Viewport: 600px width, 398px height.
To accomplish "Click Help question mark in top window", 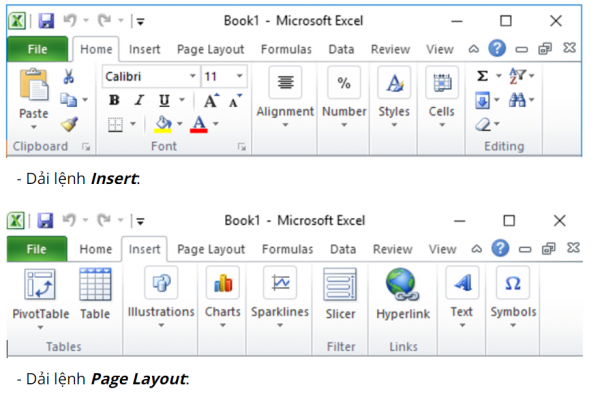I will (x=497, y=49).
